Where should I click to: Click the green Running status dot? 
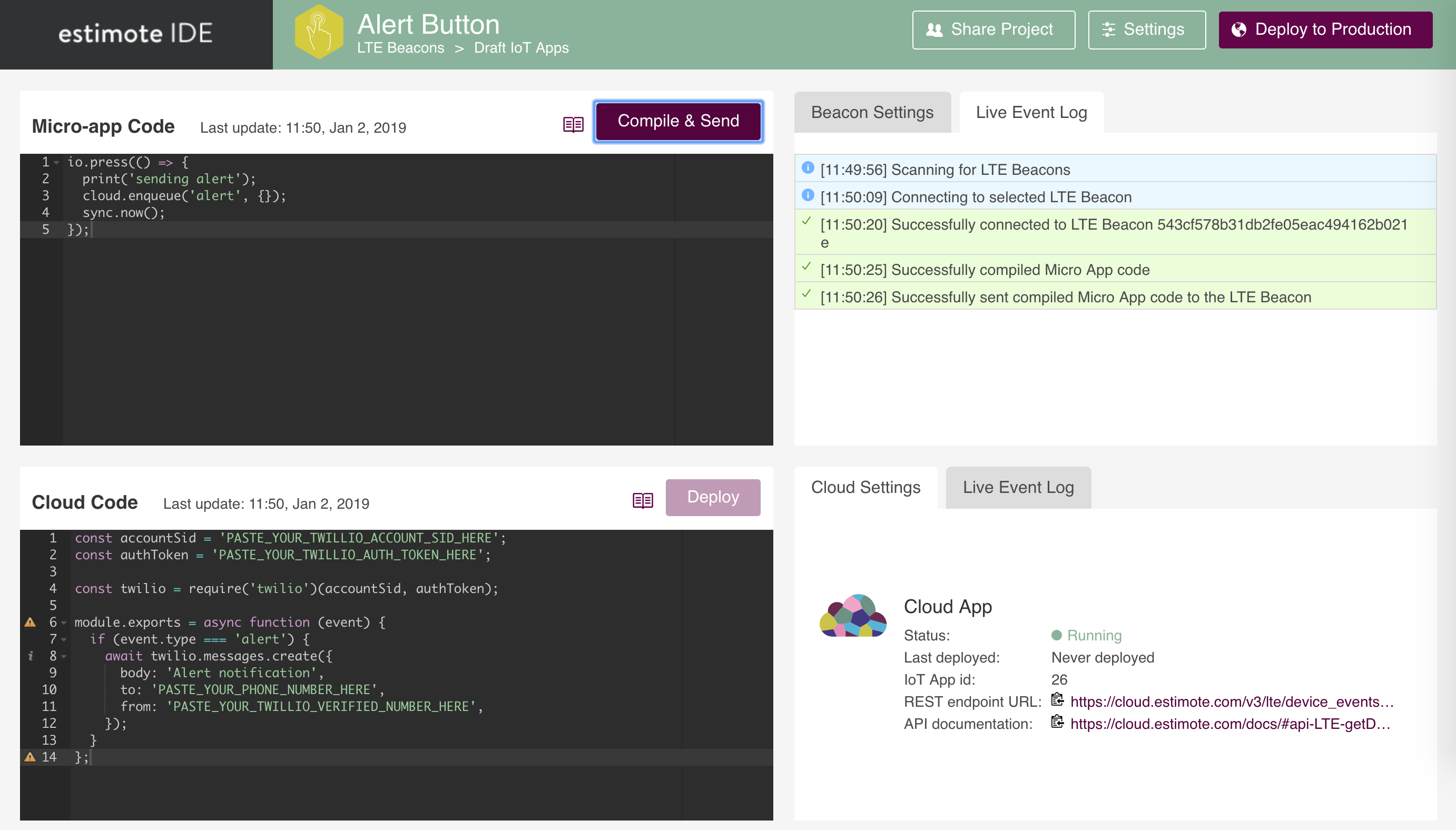(x=1056, y=635)
